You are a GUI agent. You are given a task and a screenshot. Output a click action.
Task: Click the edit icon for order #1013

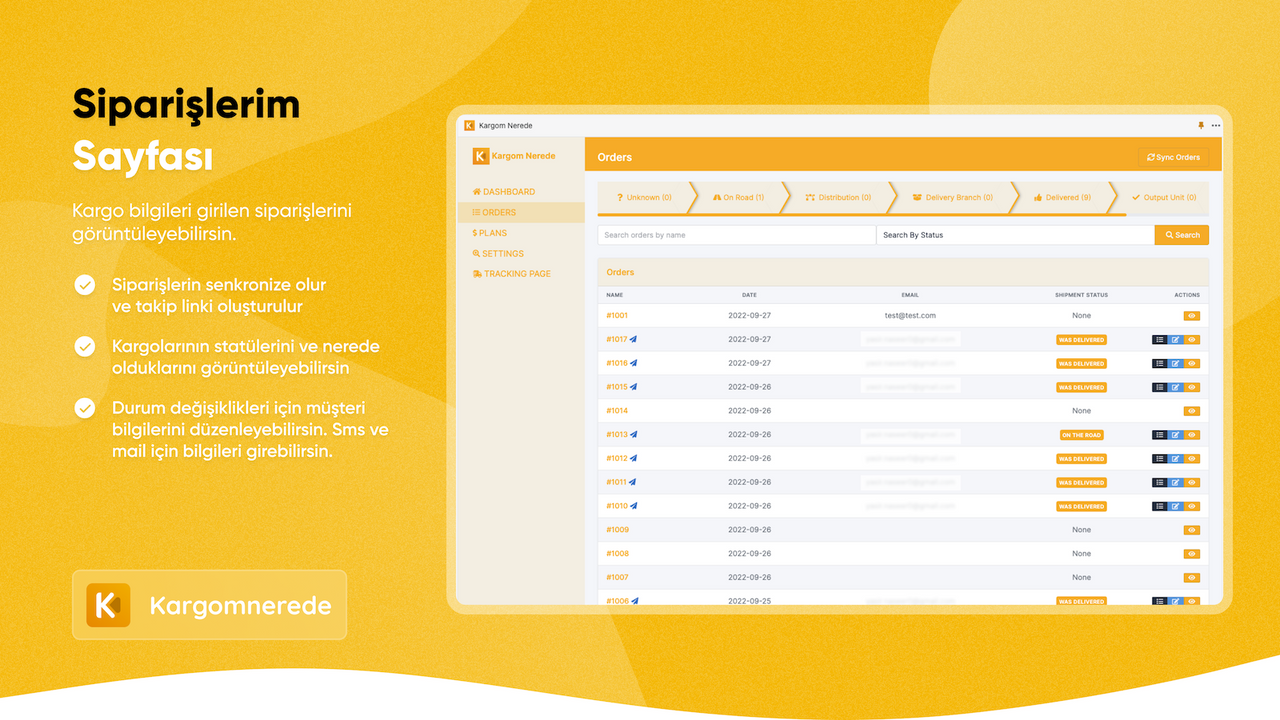(x=1176, y=435)
